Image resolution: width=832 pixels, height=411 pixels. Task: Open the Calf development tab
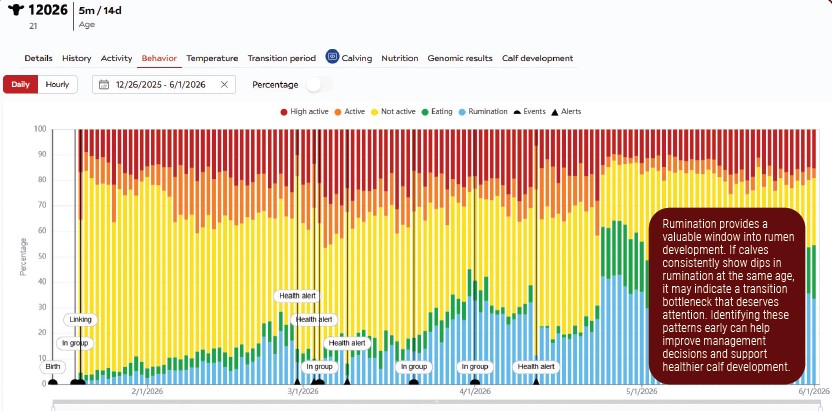pyautogui.click(x=538, y=58)
